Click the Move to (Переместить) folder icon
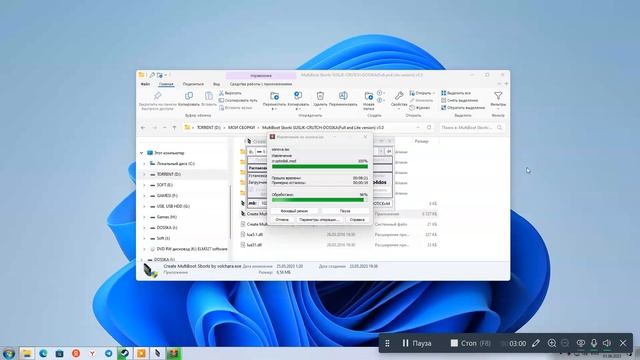Viewport: 640px width, 360px height. 274,96
